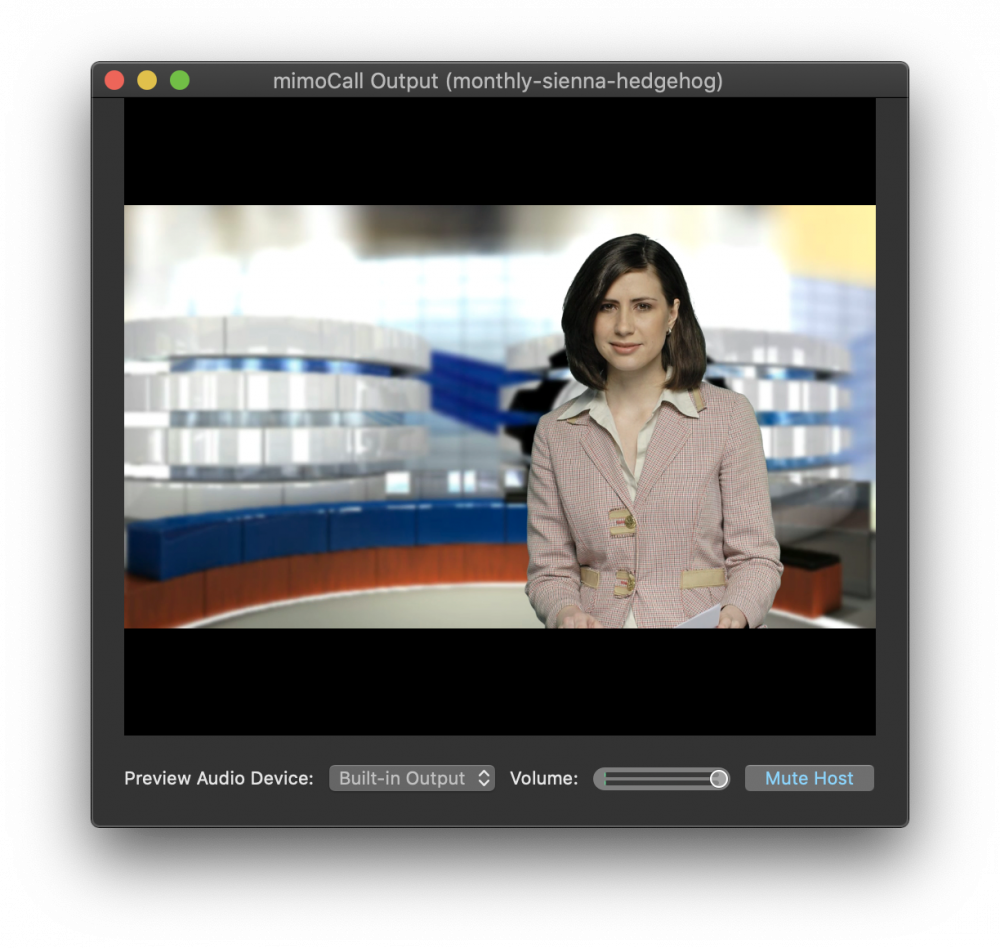Minimize the mimoCall Output window
This screenshot has height=948, width=1000.
[147, 80]
